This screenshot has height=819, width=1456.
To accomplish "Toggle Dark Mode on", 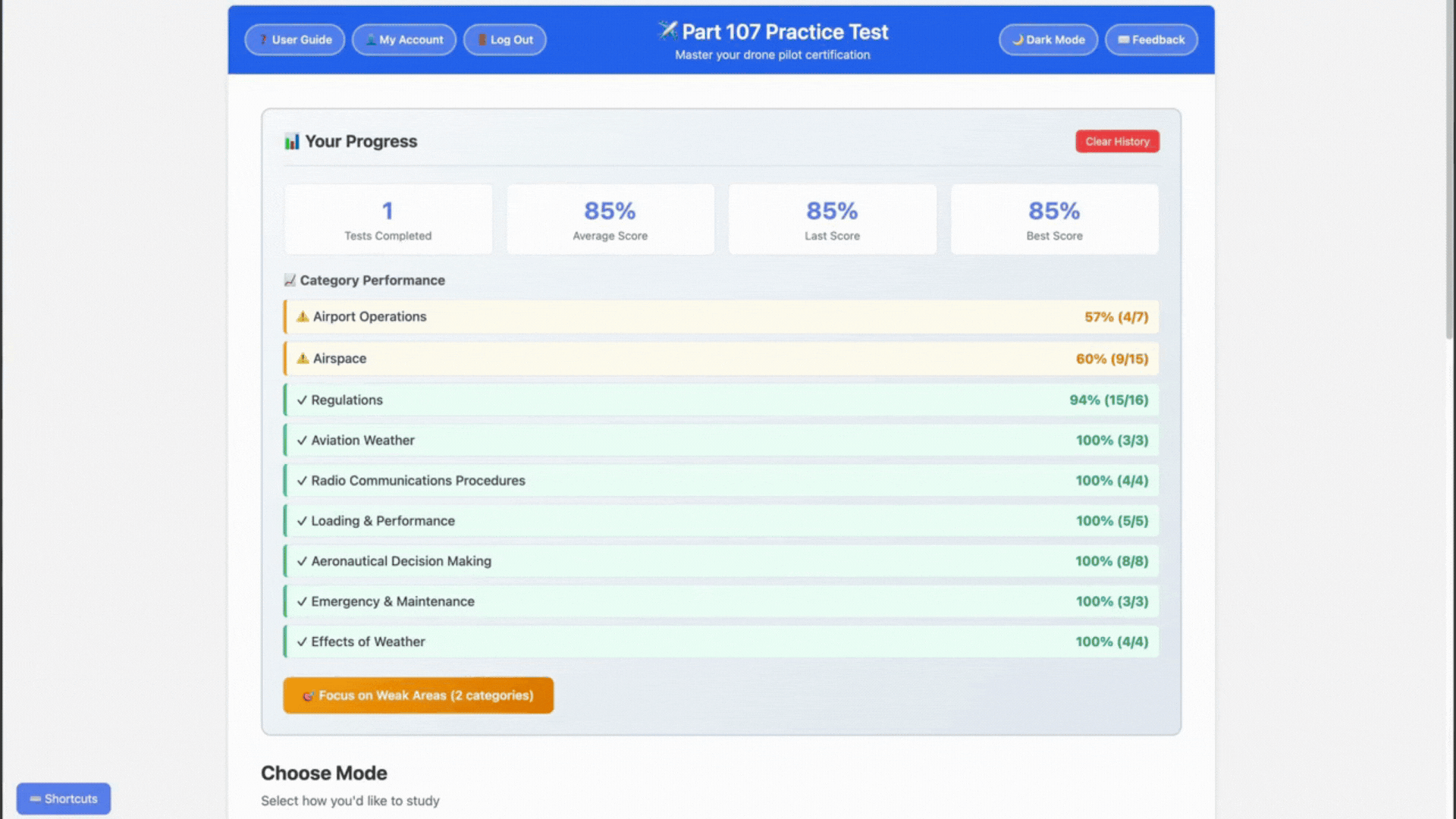I will coord(1047,40).
